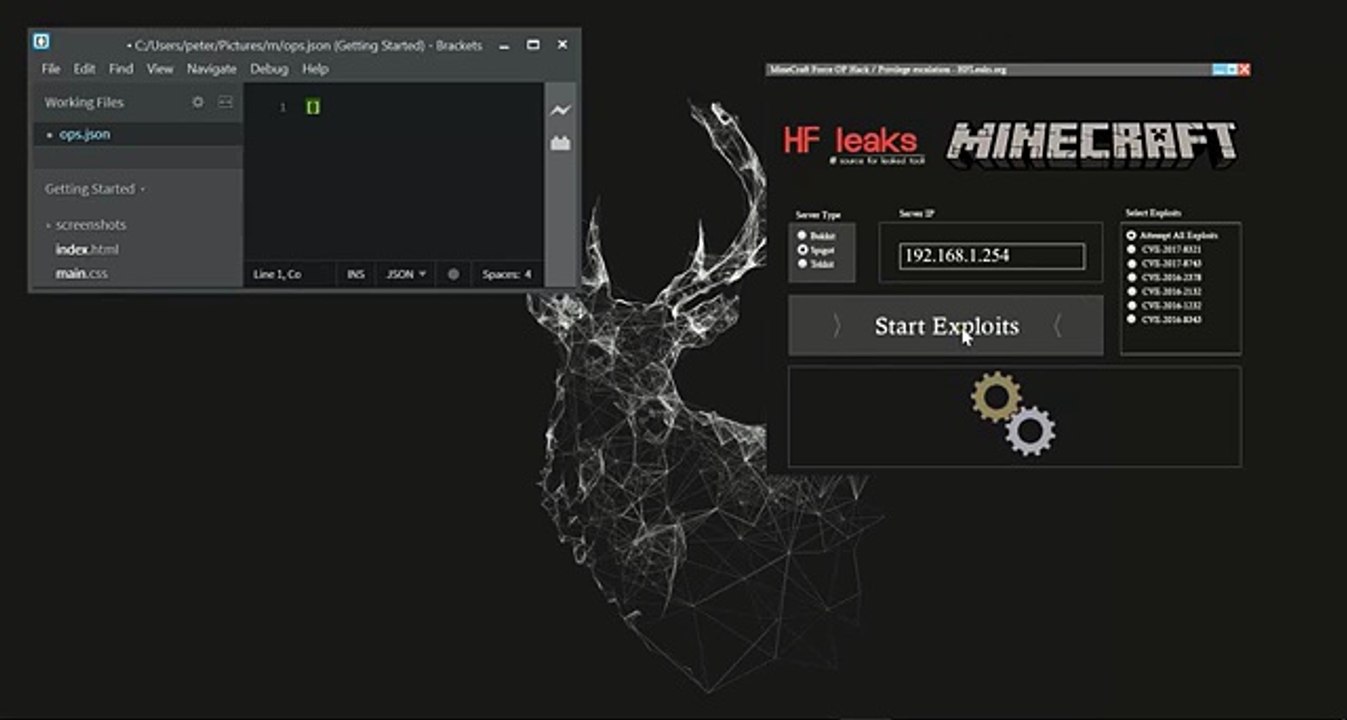This screenshot has height=720, width=1347.
Task: Click the Brackets app icon in title bar
Action: [41, 43]
